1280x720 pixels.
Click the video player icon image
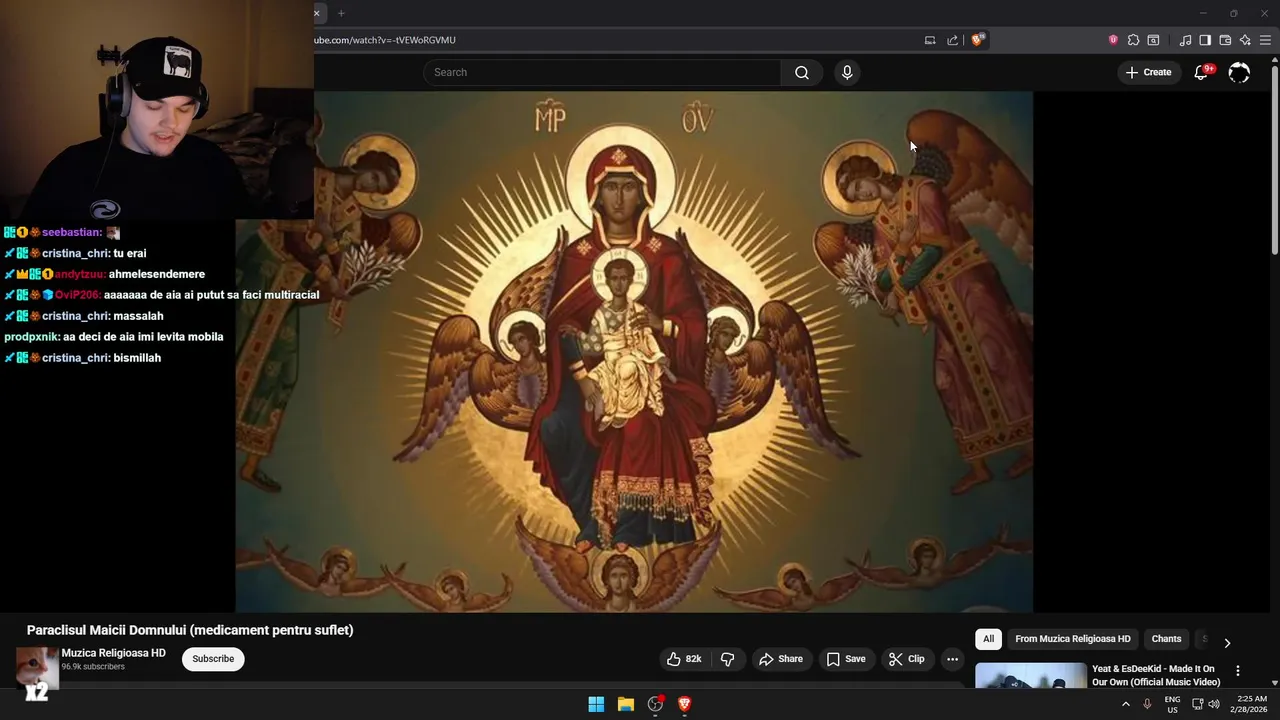[x=634, y=352]
